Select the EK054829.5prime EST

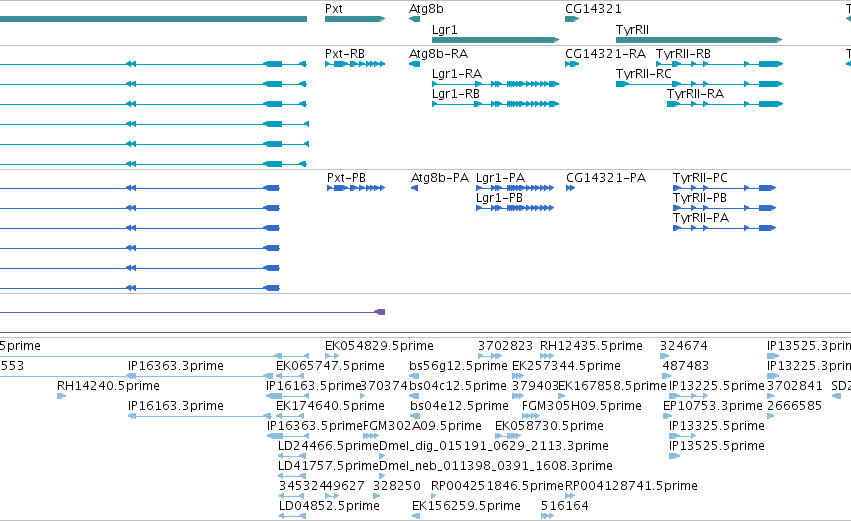pyautogui.click(x=379, y=346)
